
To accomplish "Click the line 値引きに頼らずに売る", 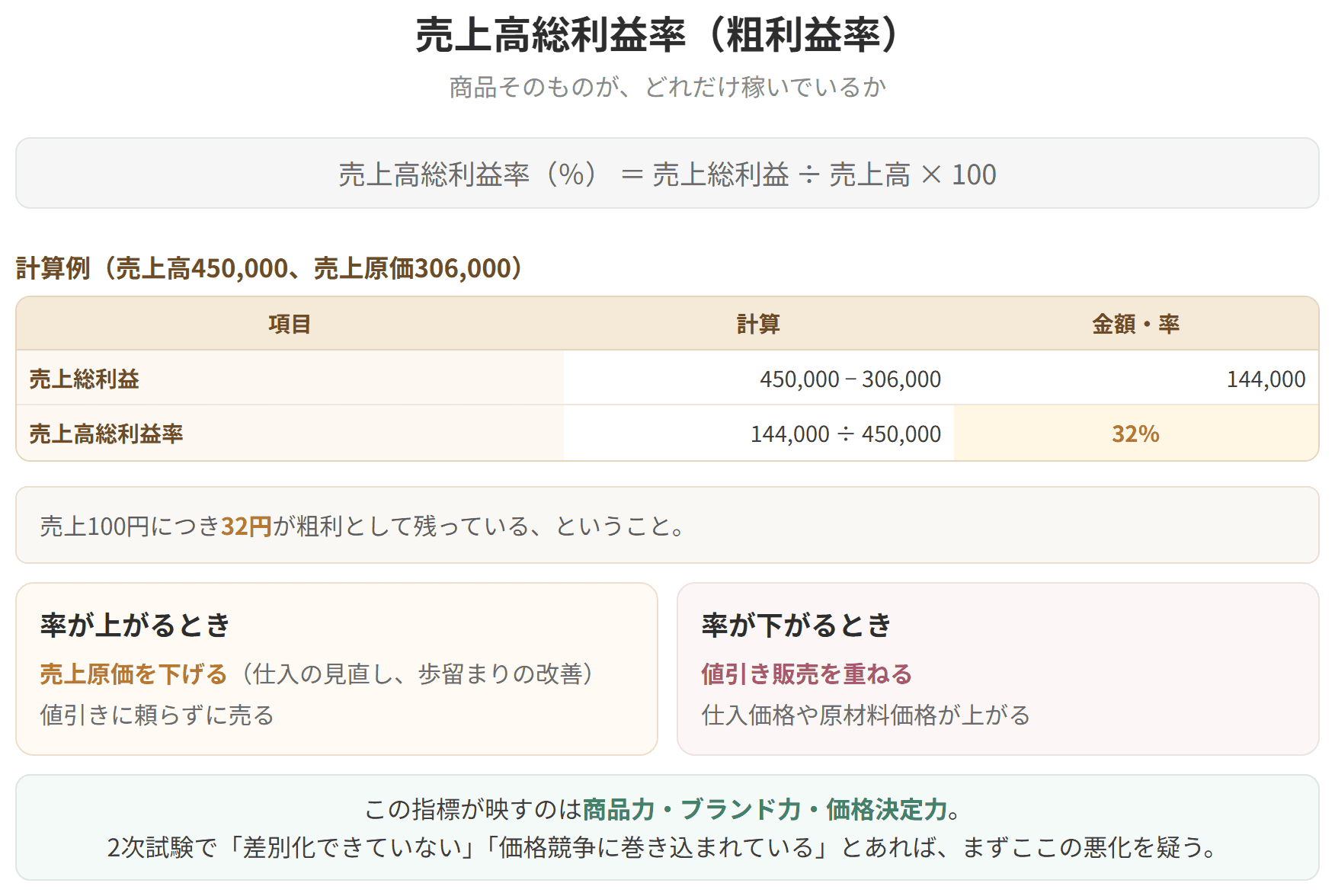I will click(x=157, y=715).
